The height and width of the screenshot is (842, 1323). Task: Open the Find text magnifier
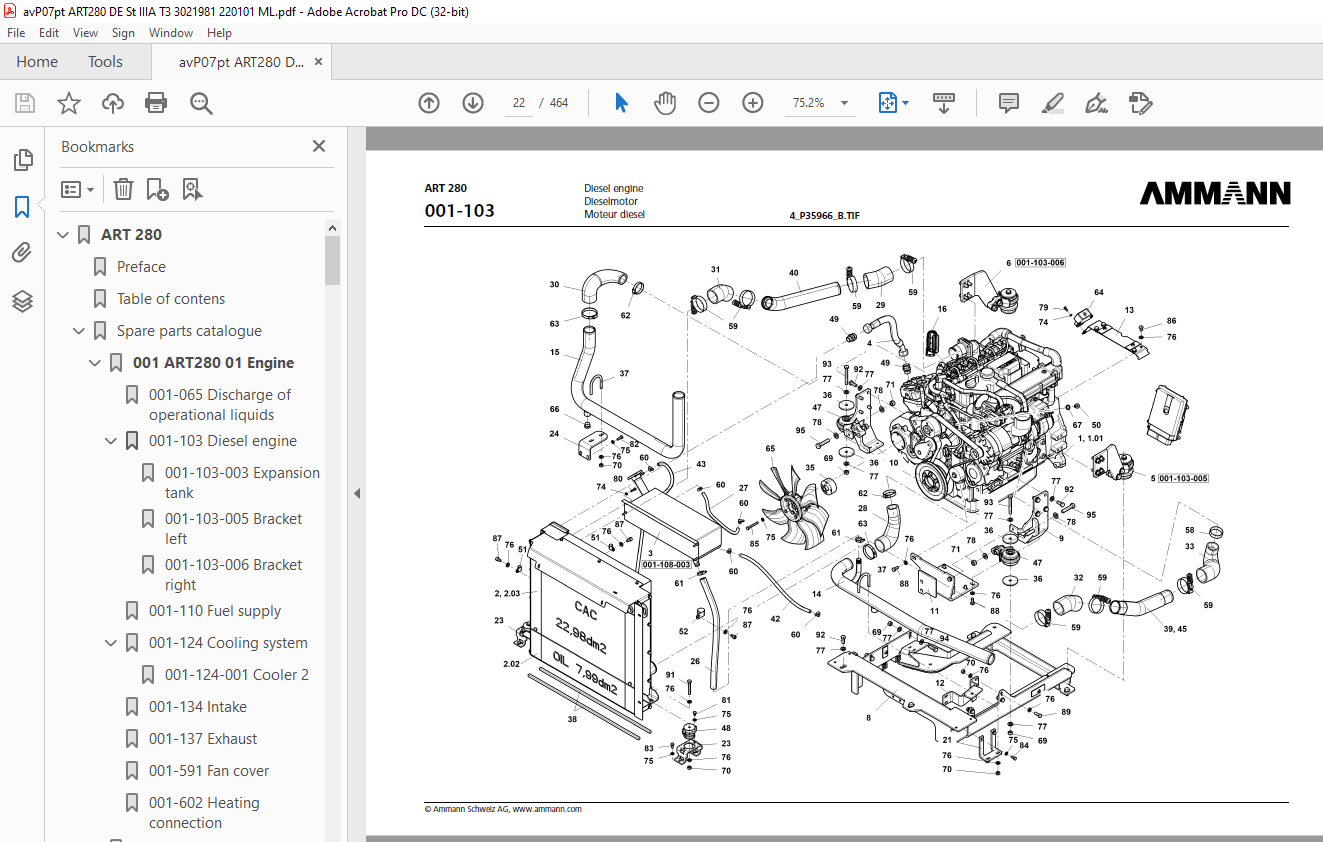tap(201, 103)
